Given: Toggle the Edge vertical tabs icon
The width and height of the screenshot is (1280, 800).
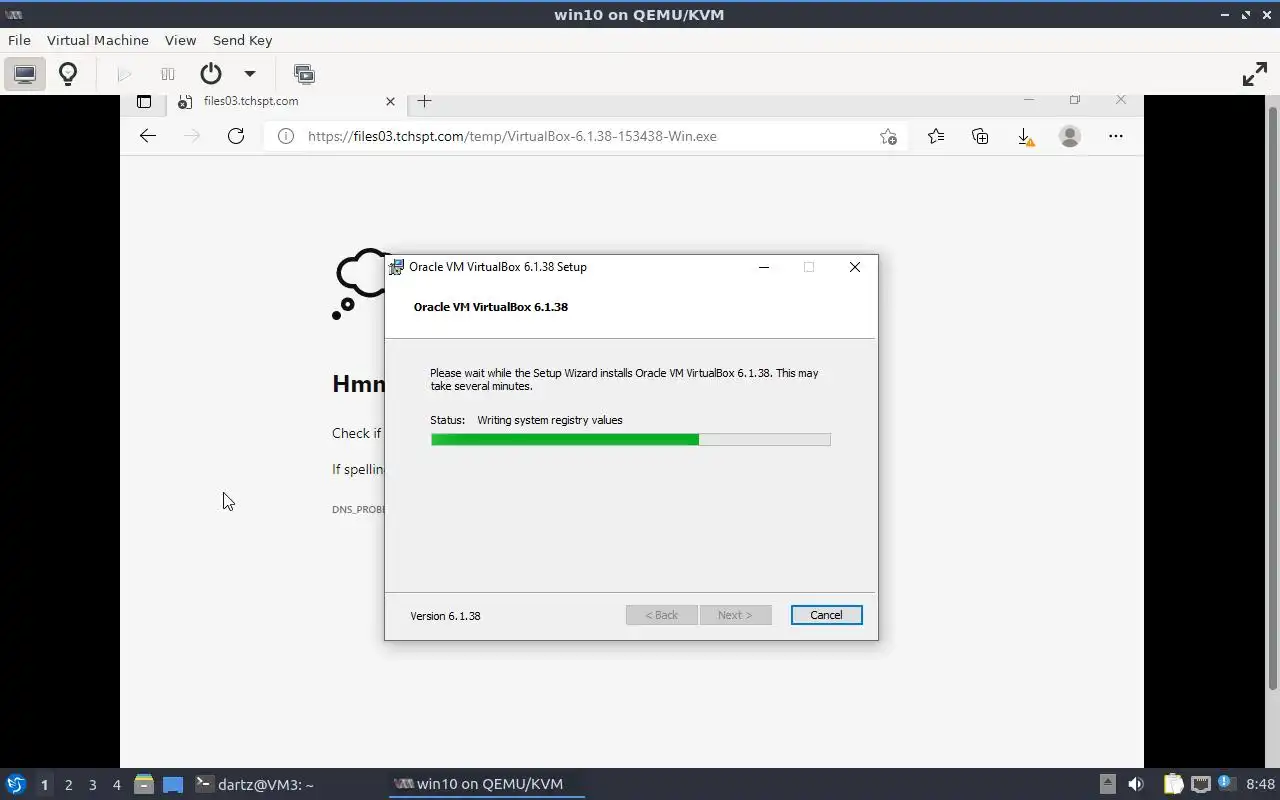Looking at the screenshot, I should 144,101.
